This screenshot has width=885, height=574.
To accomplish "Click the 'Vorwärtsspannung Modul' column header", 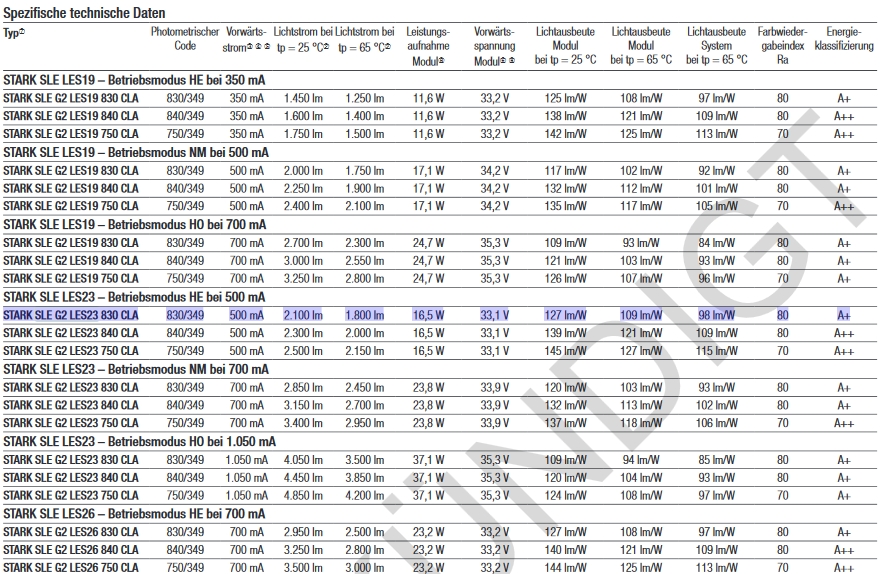I will [494, 46].
